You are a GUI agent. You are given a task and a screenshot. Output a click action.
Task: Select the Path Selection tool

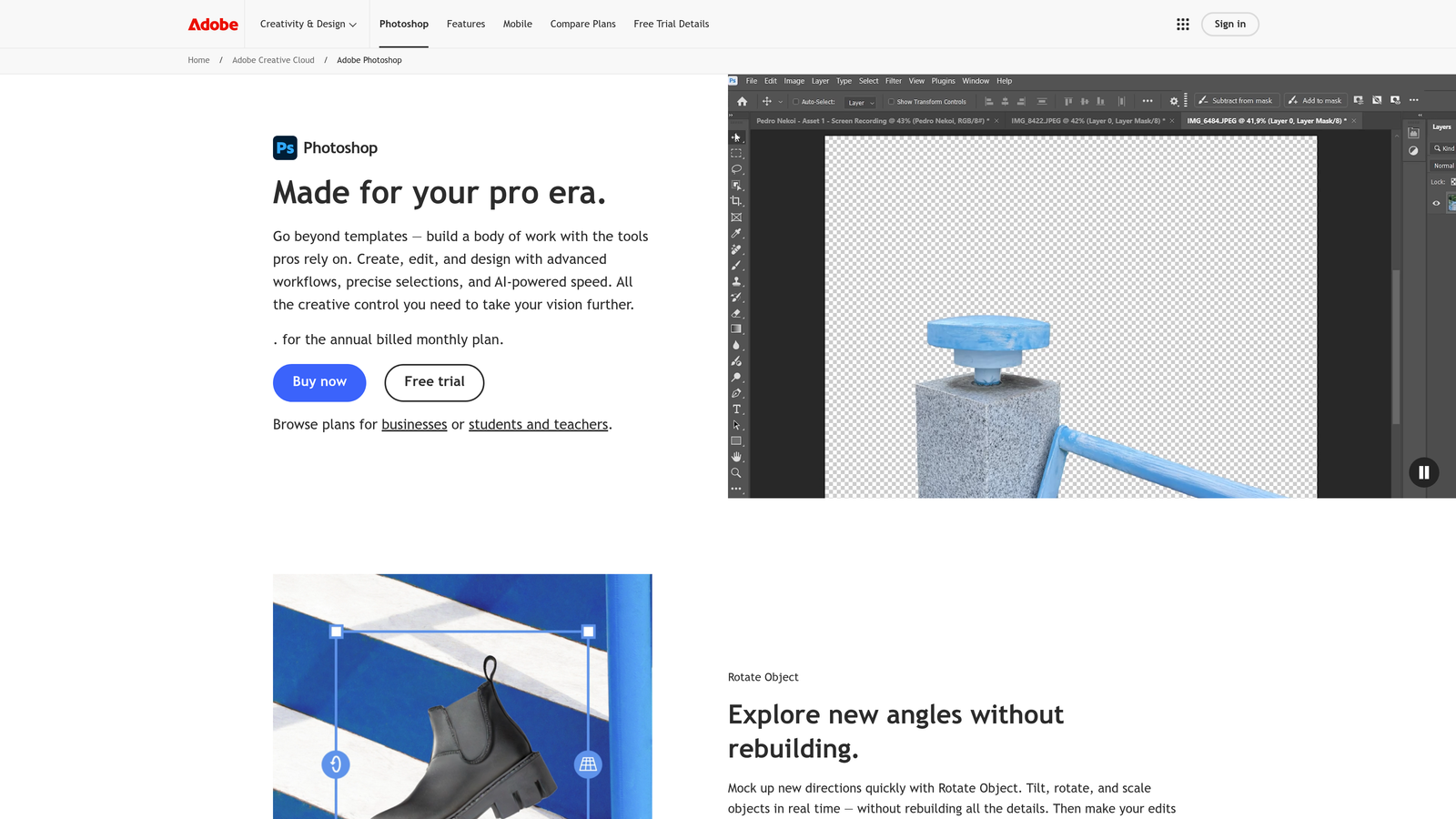(x=736, y=425)
